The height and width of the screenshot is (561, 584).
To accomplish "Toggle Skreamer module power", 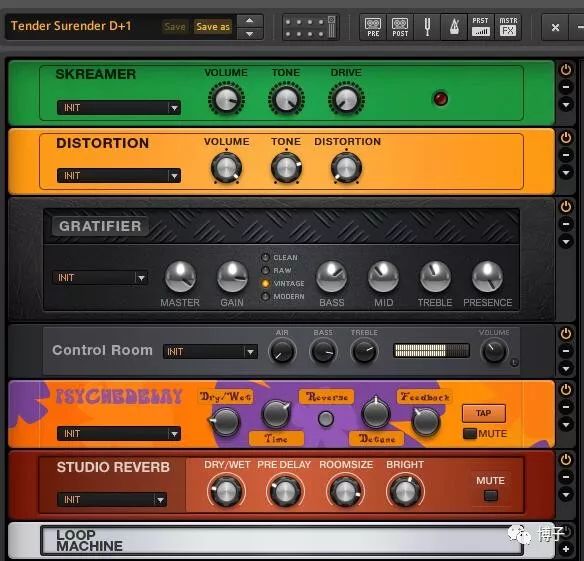I will (566, 70).
